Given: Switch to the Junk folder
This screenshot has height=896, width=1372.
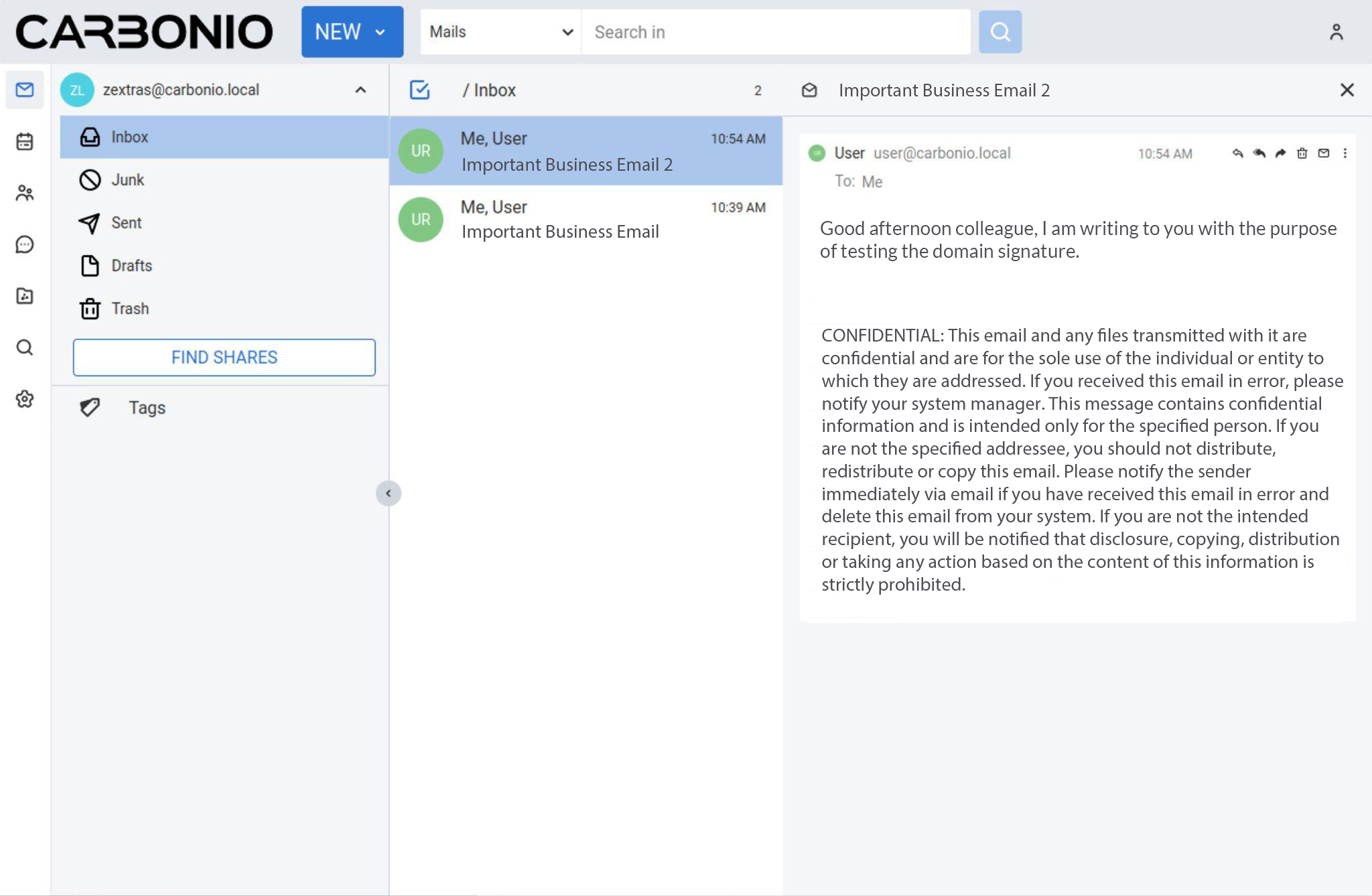Looking at the screenshot, I should [x=128, y=179].
